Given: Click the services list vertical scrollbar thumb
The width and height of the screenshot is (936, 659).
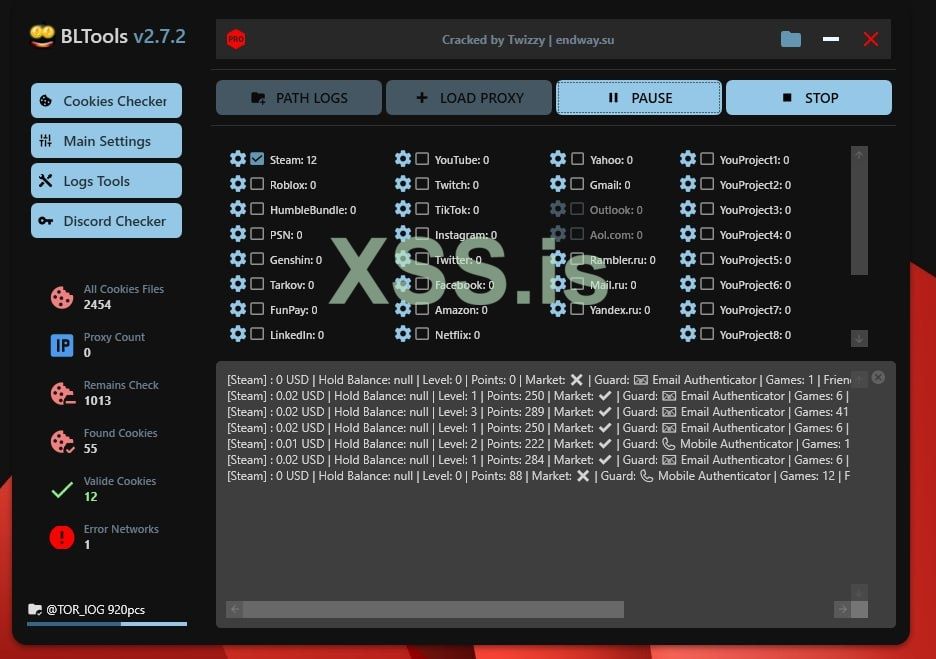Looking at the screenshot, I should point(859,219).
